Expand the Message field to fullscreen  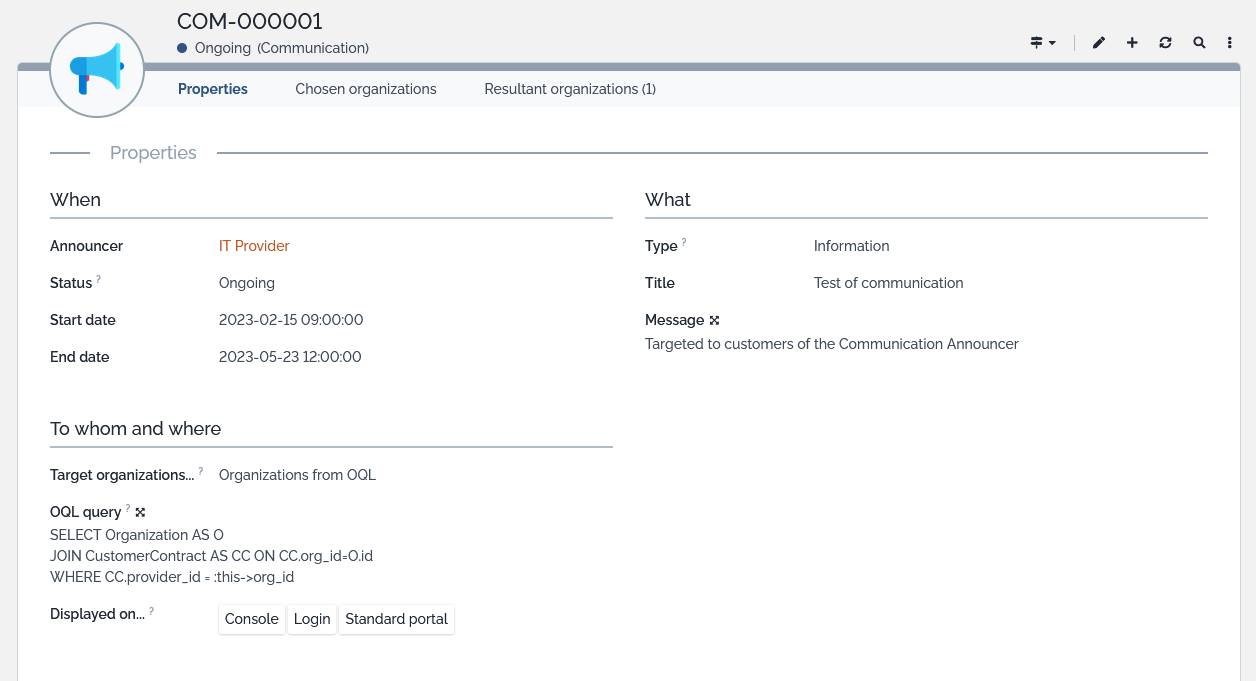716,319
